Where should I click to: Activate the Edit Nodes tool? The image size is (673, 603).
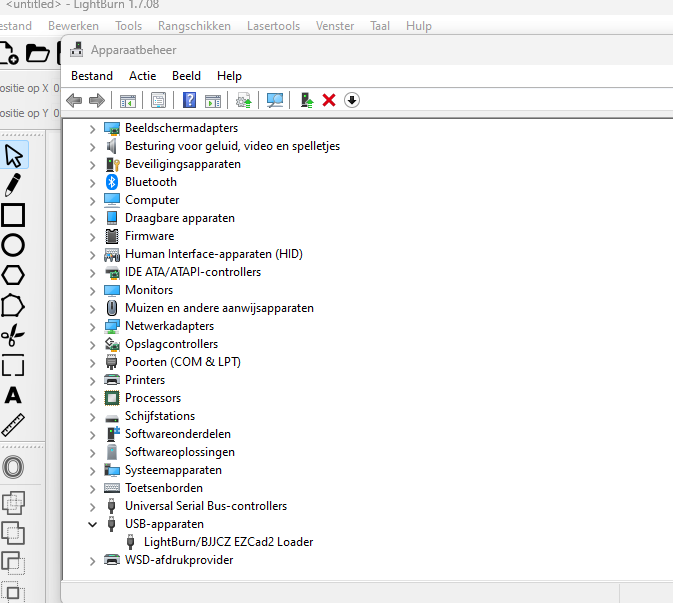tap(13, 306)
